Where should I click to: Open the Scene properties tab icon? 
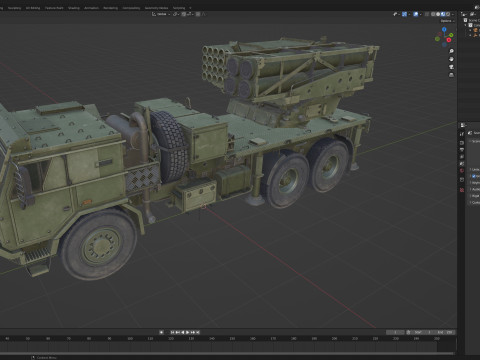coord(462,164)
